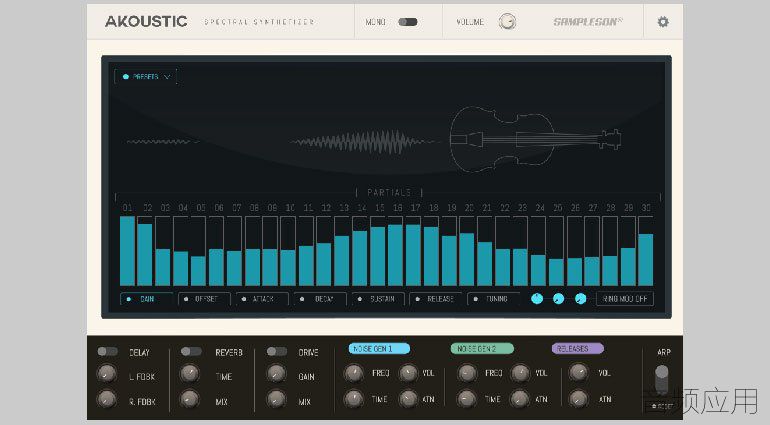Click the Releases label button
Screen dimensions: 770x425
(x=578, y=348)
